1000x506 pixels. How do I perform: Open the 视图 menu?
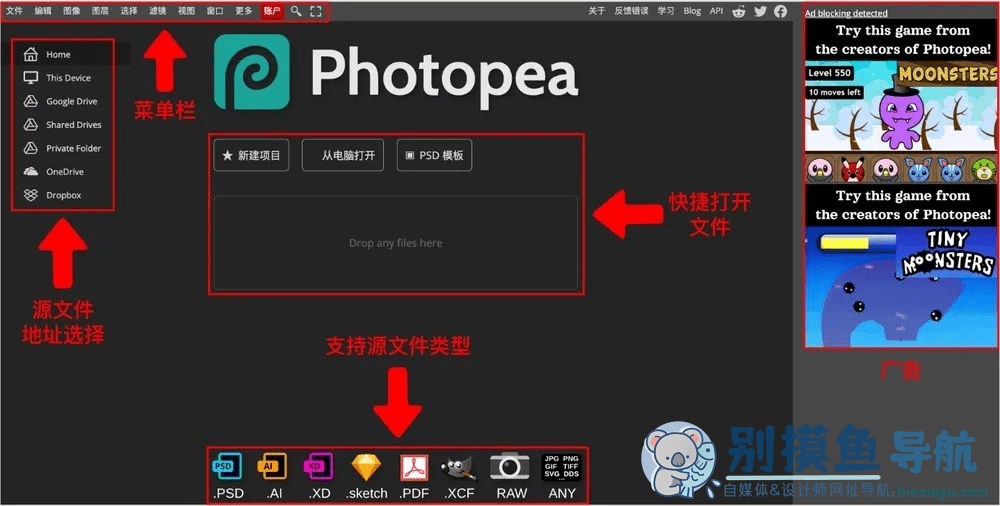(x=186, y=11)
